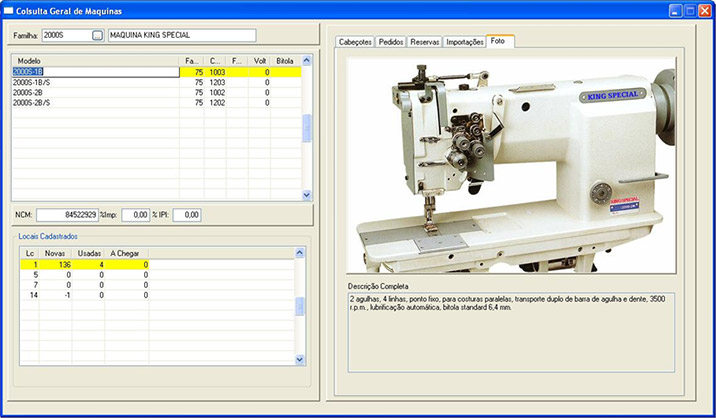Click the C... column header in models grid

[x=215, y=61]
